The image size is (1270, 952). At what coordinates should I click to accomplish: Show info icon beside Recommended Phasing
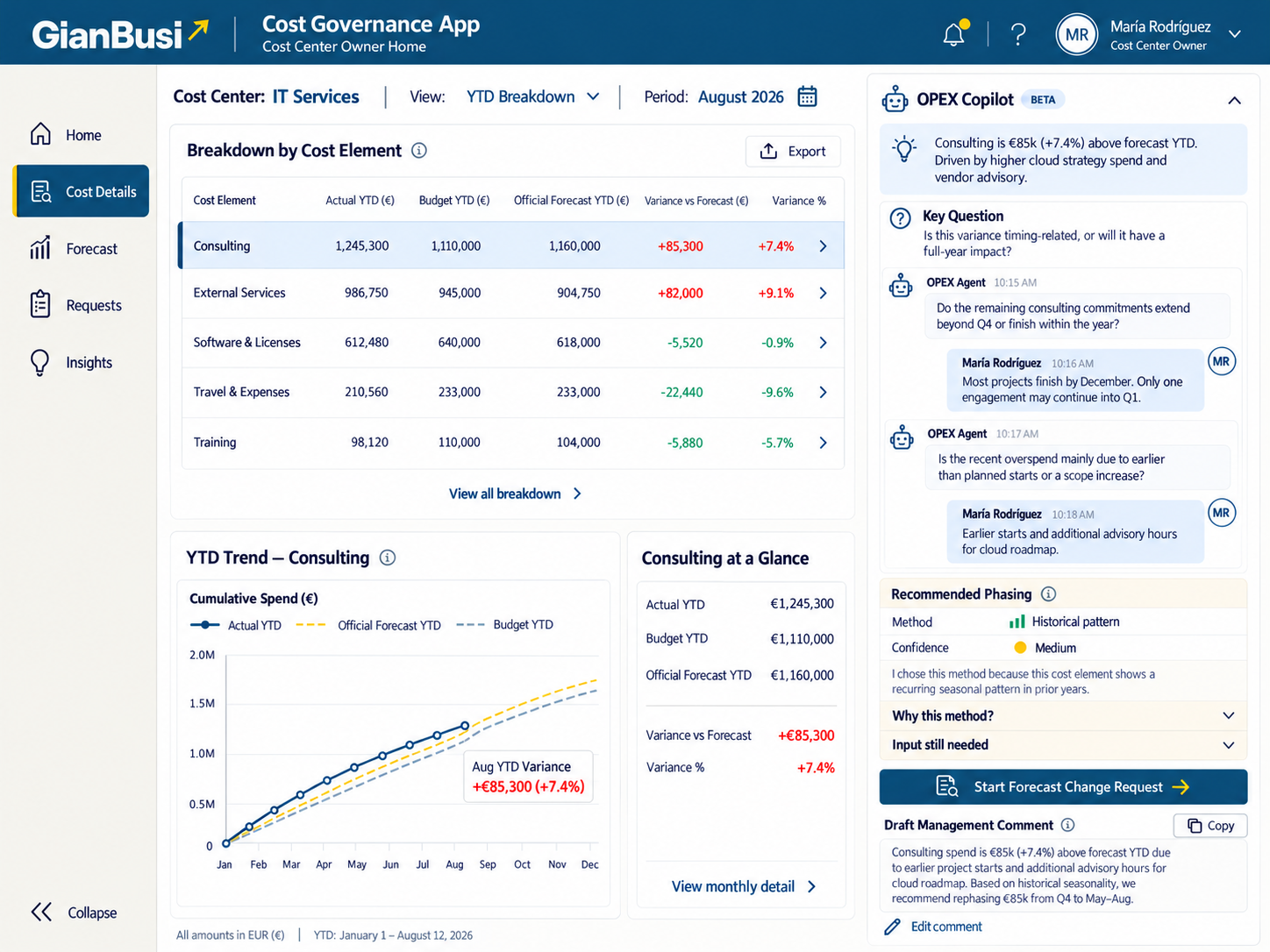pyautogui.click(x=1048, y=594)
